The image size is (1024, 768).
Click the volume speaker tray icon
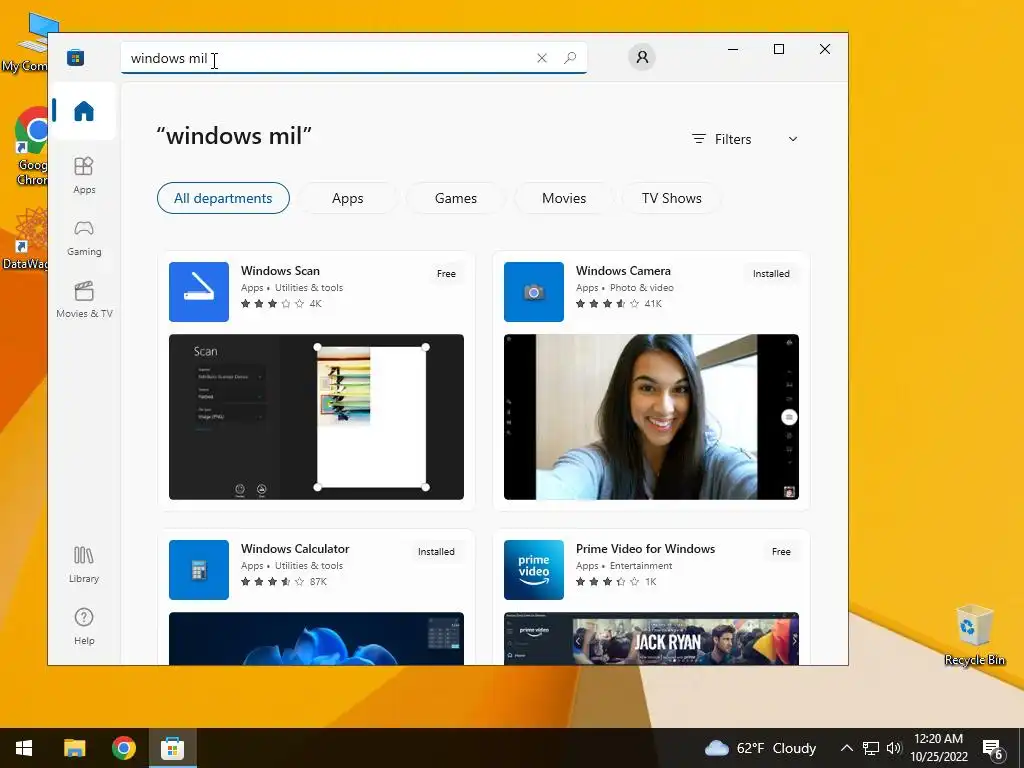coord(893,748)
